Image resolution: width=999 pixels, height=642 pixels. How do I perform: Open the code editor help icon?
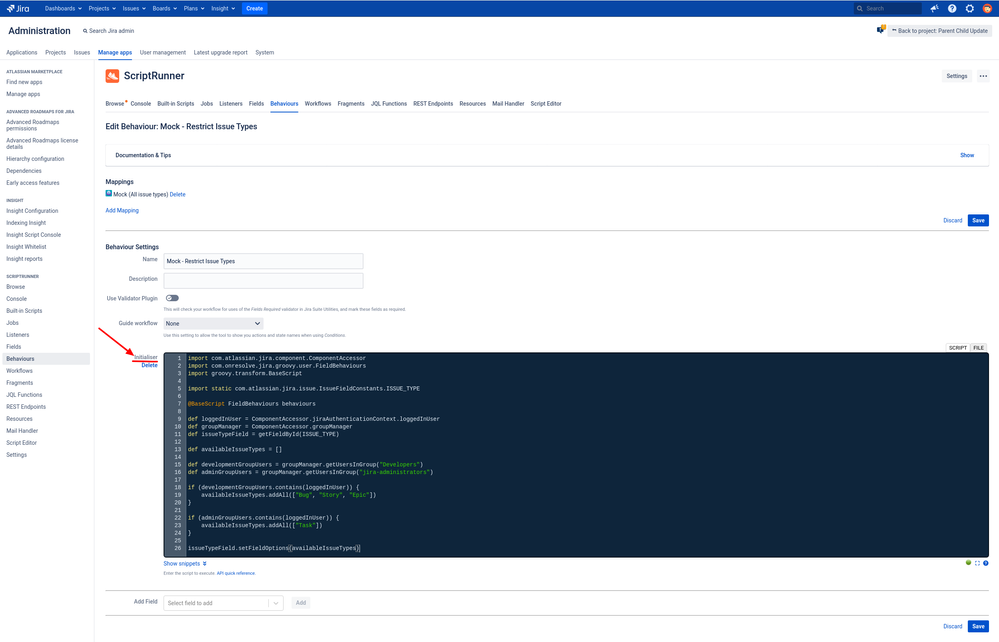[x=986, y=563]
